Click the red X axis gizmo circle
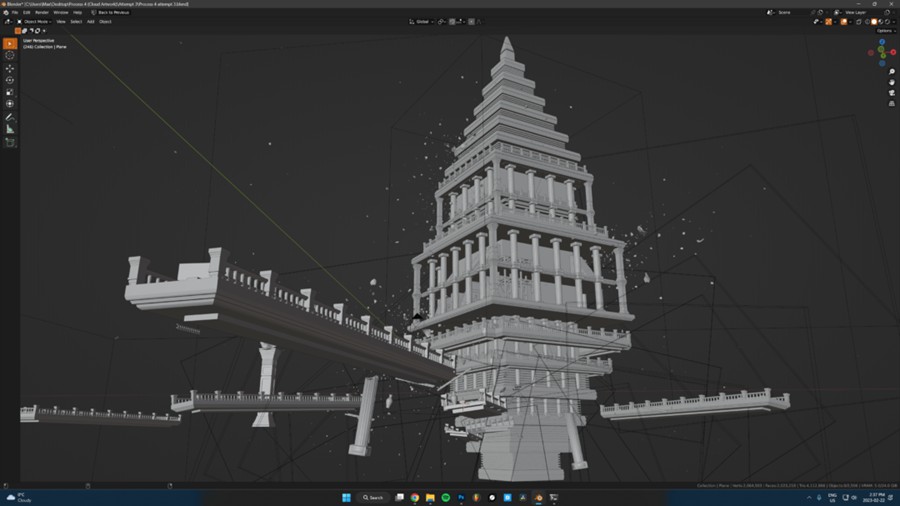The image size is (900, 506). tap(893, 52)
